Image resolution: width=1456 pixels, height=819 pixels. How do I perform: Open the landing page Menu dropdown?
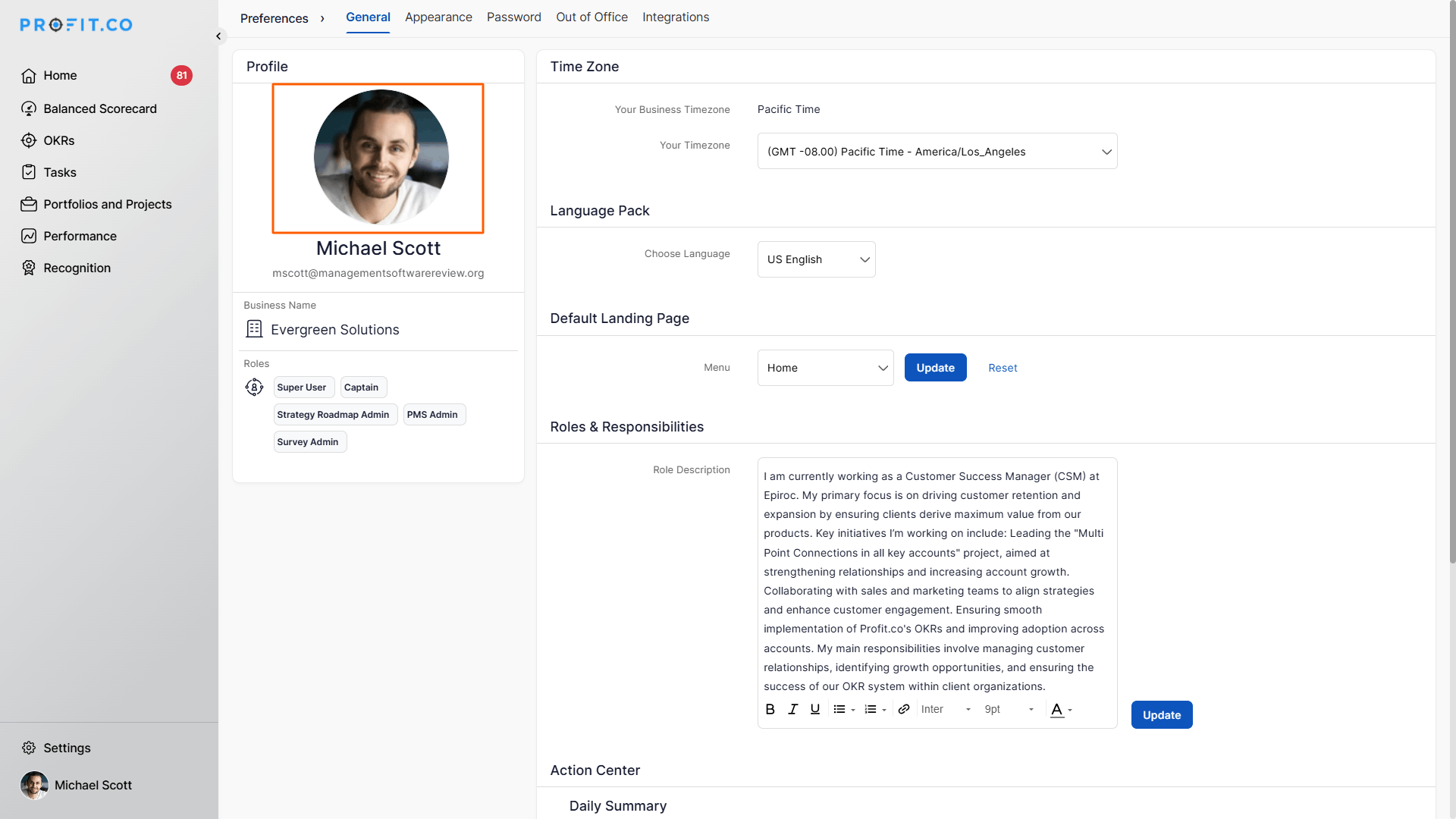825,368
